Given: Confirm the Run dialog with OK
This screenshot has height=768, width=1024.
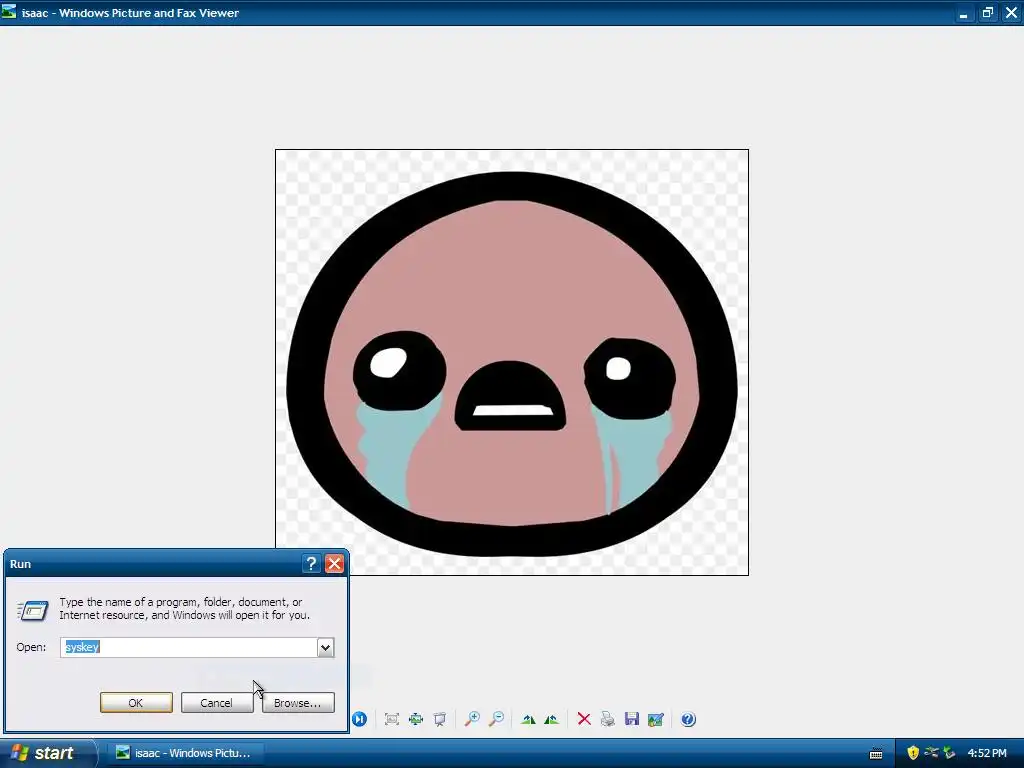Looking at the screenshot, I should (136, 703).
